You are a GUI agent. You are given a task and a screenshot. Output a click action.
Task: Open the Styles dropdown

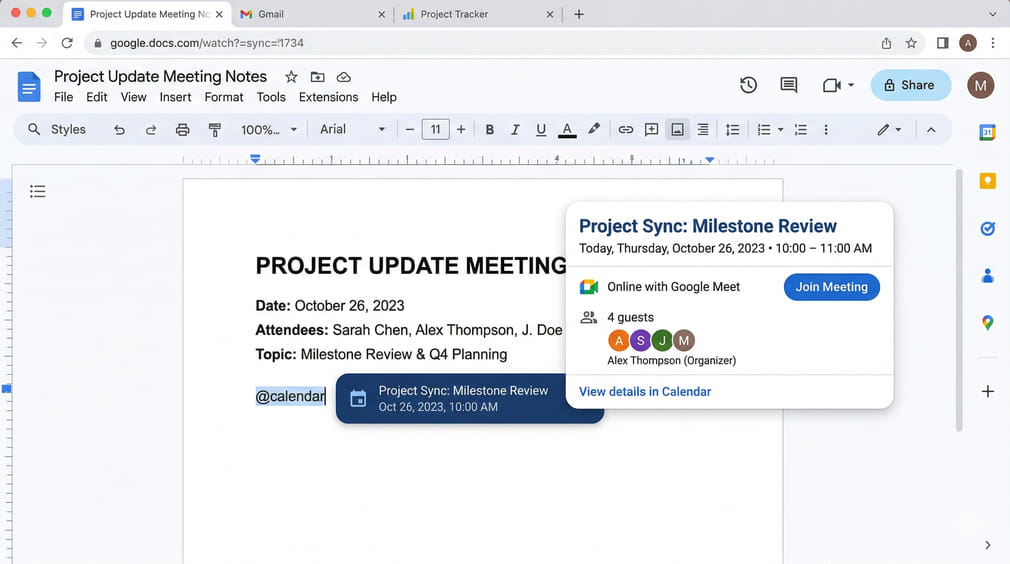coord(68,129)
